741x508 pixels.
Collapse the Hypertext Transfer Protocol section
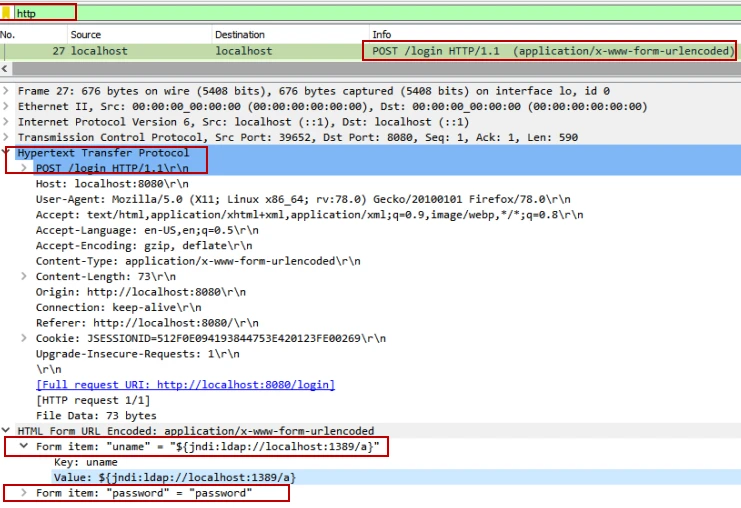coord(8,153)
